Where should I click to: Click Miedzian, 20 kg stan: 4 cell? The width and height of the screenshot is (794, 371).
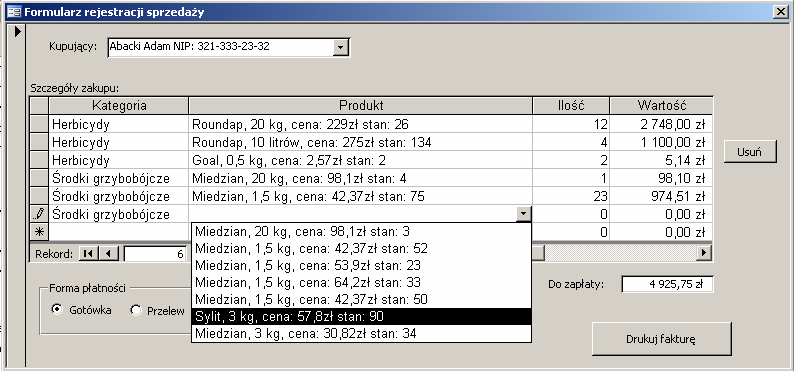pos(361,178)
